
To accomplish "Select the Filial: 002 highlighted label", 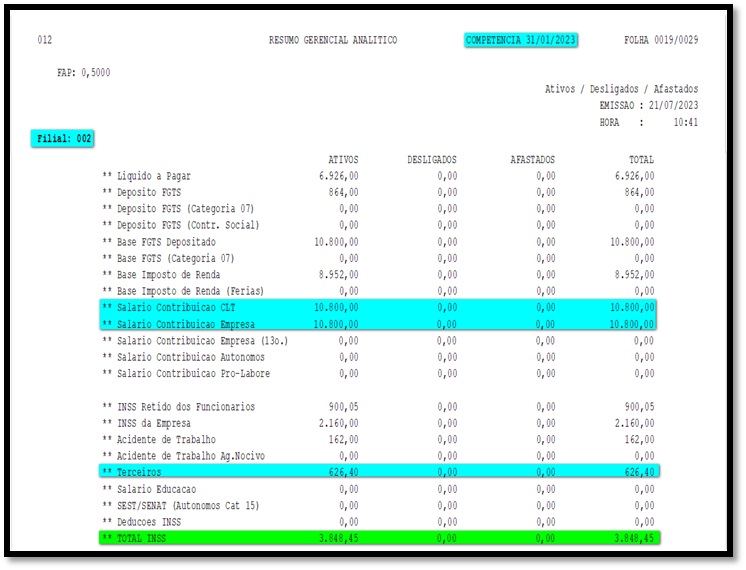I will (63, 138).
